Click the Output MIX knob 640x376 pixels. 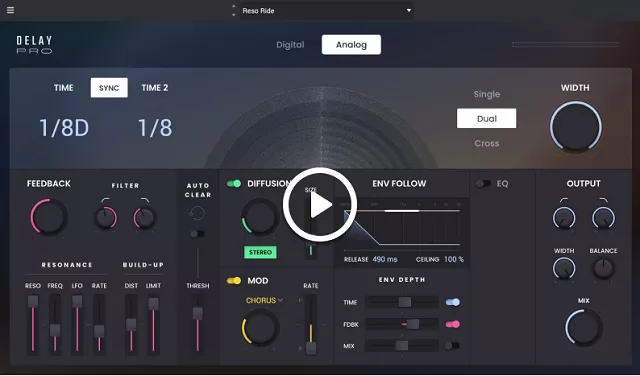click(x=584, y=327)
